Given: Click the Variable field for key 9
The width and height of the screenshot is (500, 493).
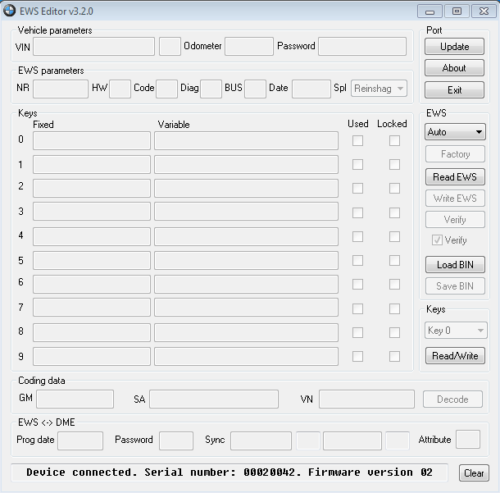Looking at the screenshot, I should coord(246,356).
